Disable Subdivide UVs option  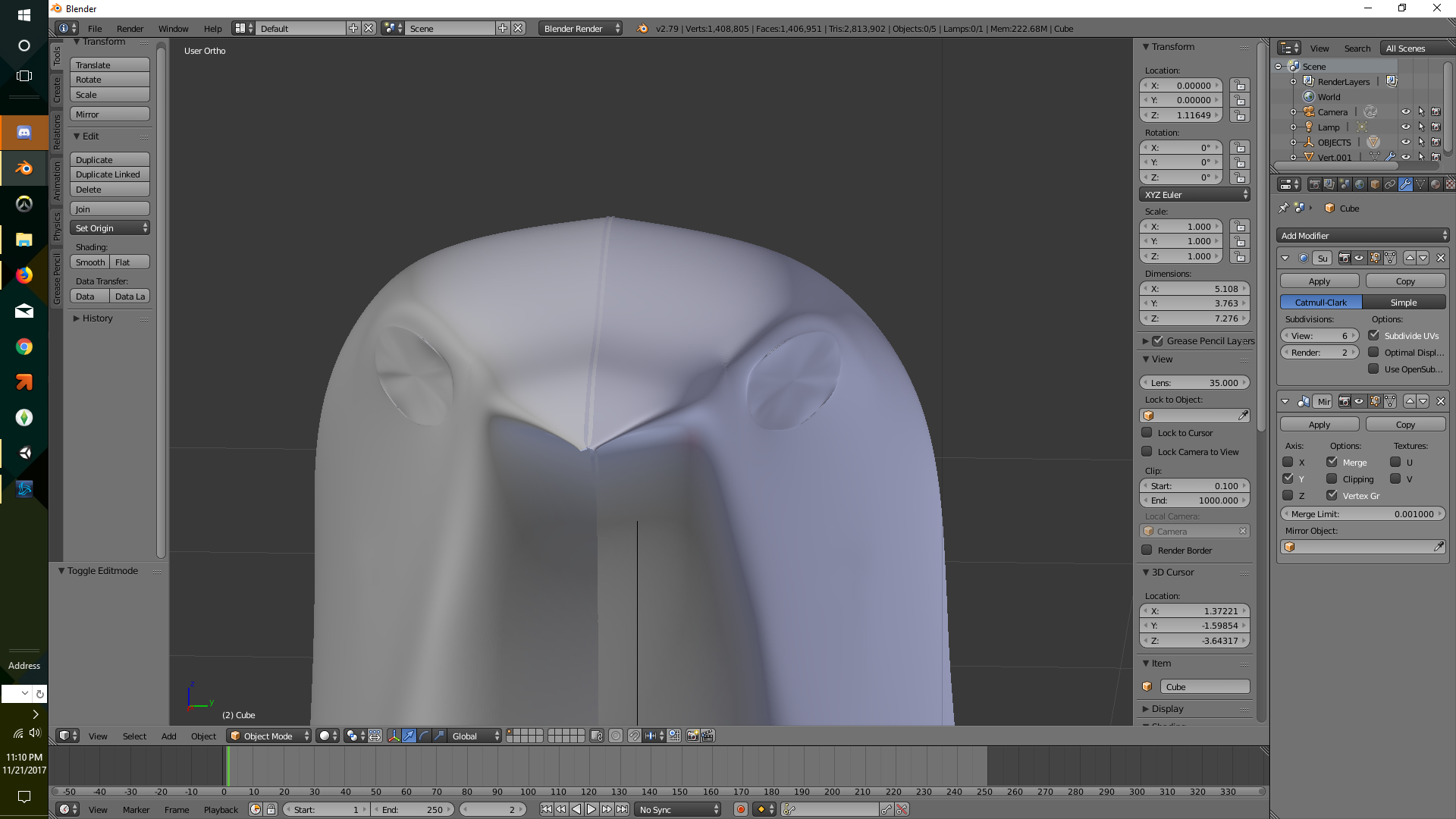[x=1374, y=335]
